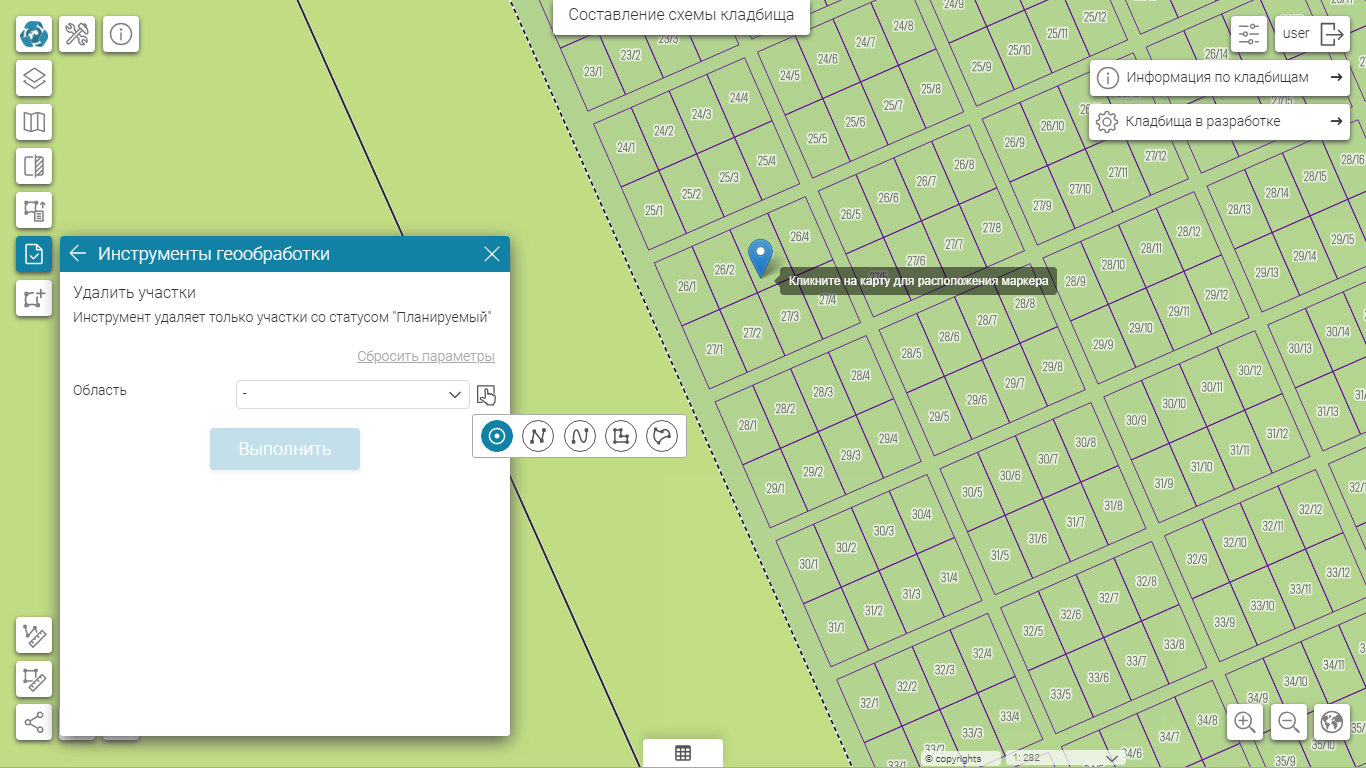Zoom out with the magnifier minus icon
Screen dimensions: 1366x768
click(x=1289, y=721)
